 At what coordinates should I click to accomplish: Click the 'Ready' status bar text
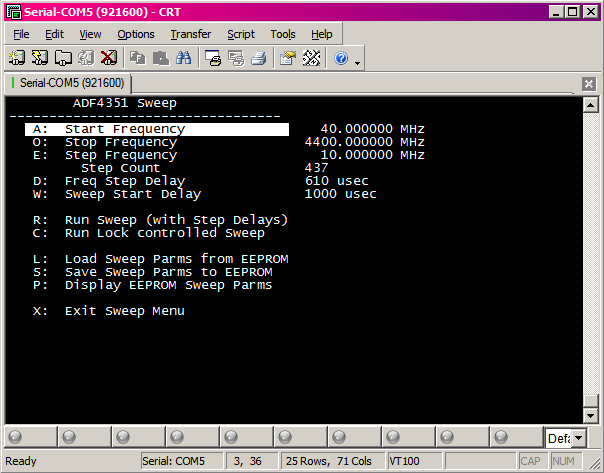point(21,461)
